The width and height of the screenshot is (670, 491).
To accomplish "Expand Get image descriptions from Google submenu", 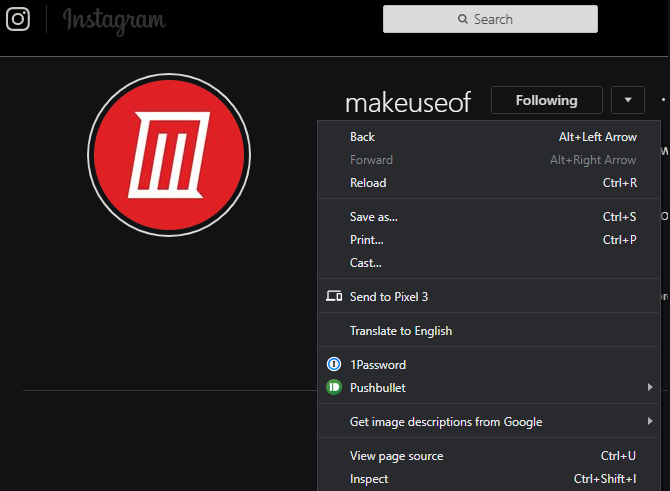I will point(650,422).
